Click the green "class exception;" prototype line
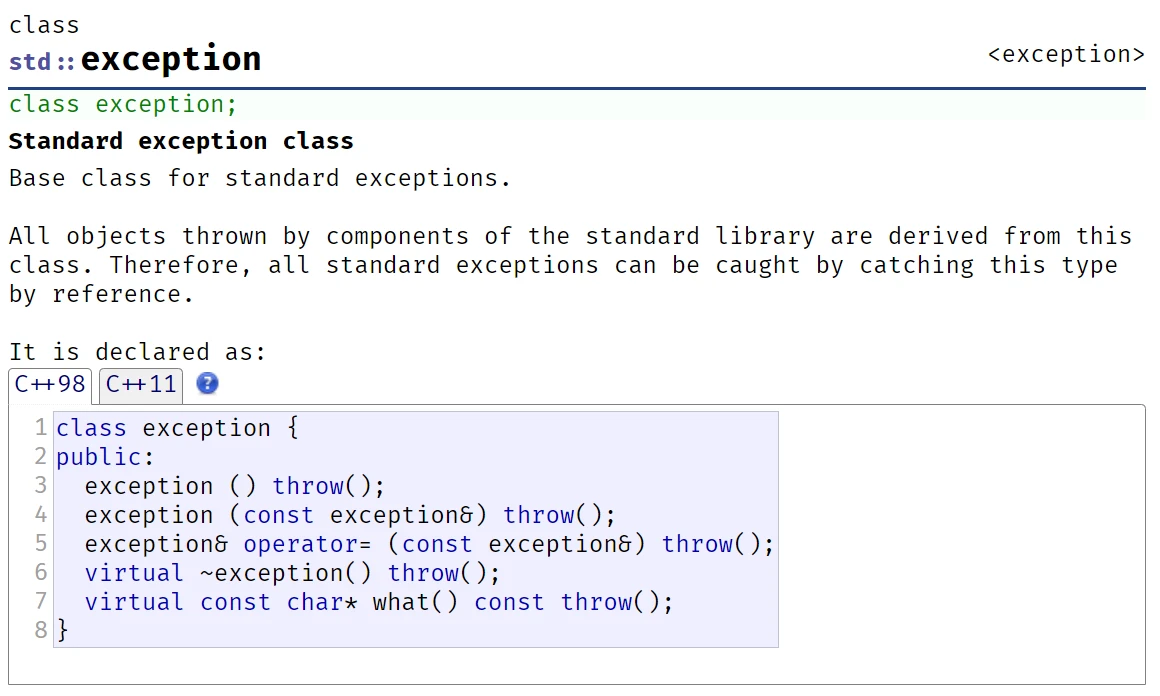Screen dimensions: 1160x696 (x=123, y=104)
